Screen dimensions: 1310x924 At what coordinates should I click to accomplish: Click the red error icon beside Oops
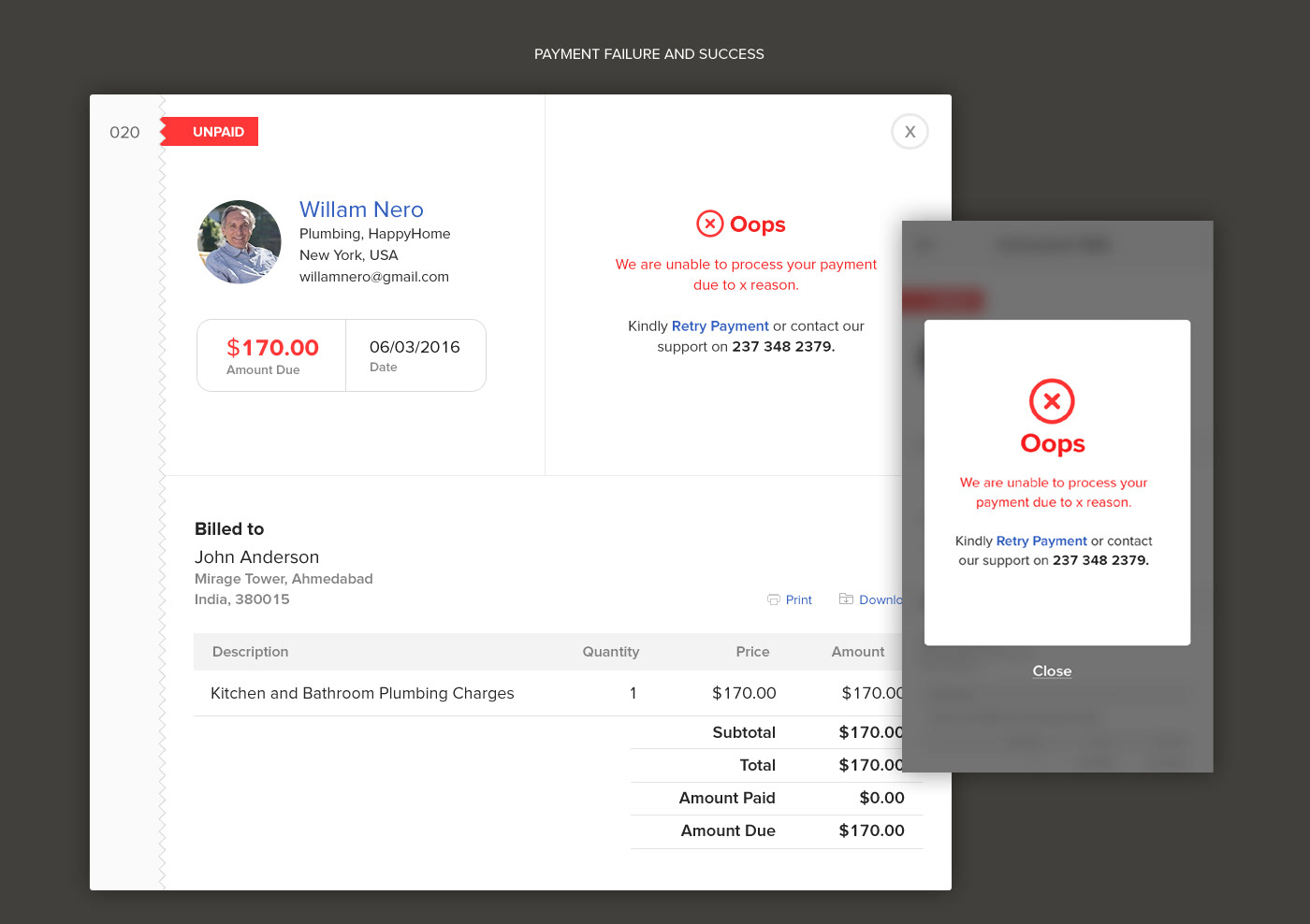click(710, 224)
